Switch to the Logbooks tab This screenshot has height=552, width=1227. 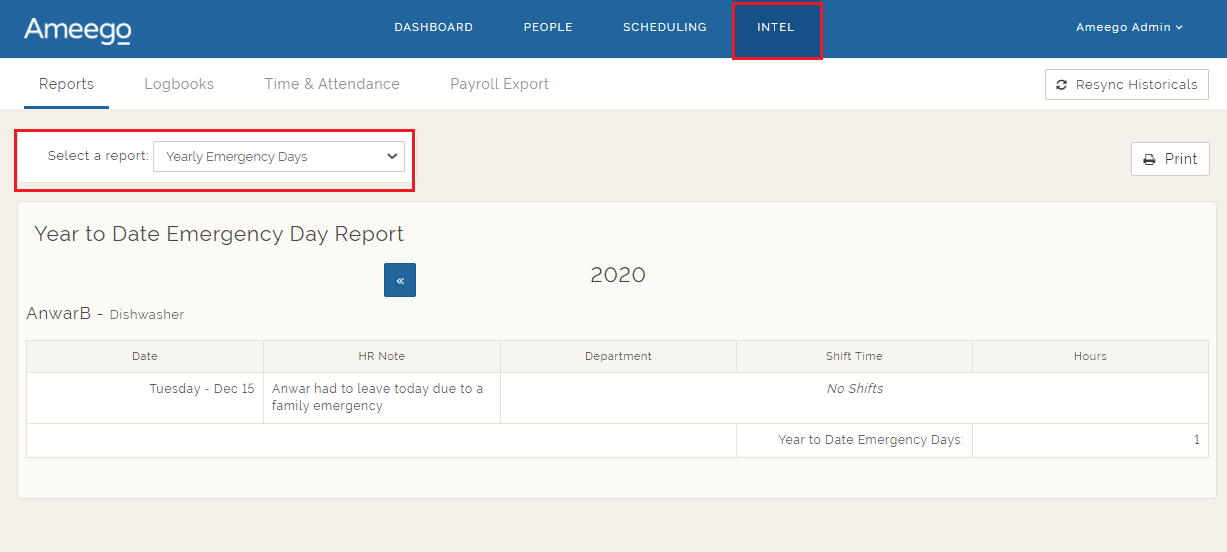click(179, 84)
